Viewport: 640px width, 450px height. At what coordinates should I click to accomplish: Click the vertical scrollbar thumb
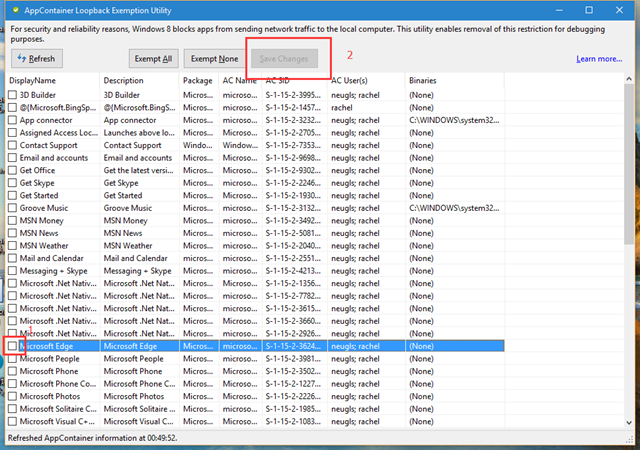point(629,165)
